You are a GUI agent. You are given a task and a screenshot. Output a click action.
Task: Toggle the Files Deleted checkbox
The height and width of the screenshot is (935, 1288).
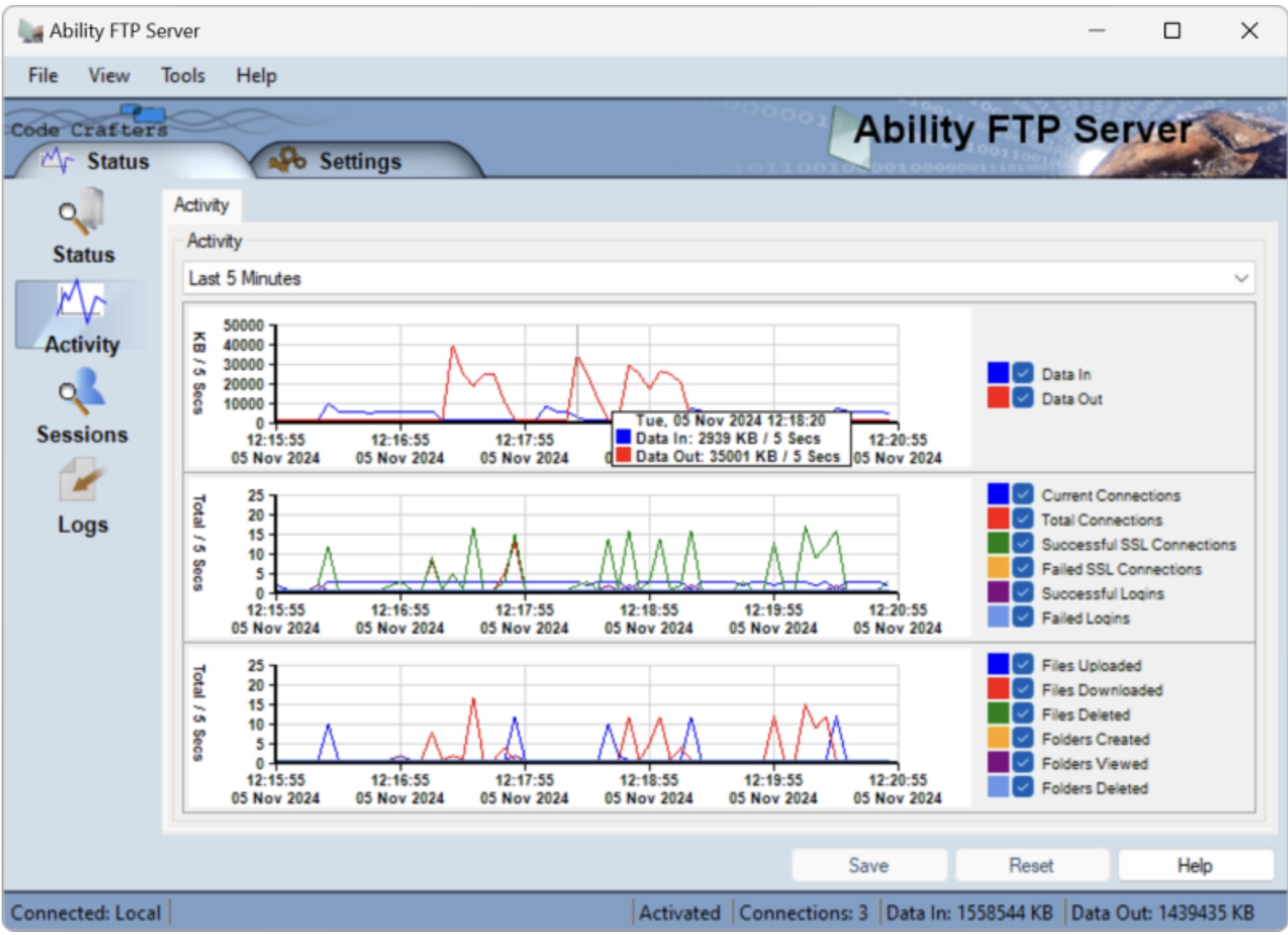pos(1022,713)
